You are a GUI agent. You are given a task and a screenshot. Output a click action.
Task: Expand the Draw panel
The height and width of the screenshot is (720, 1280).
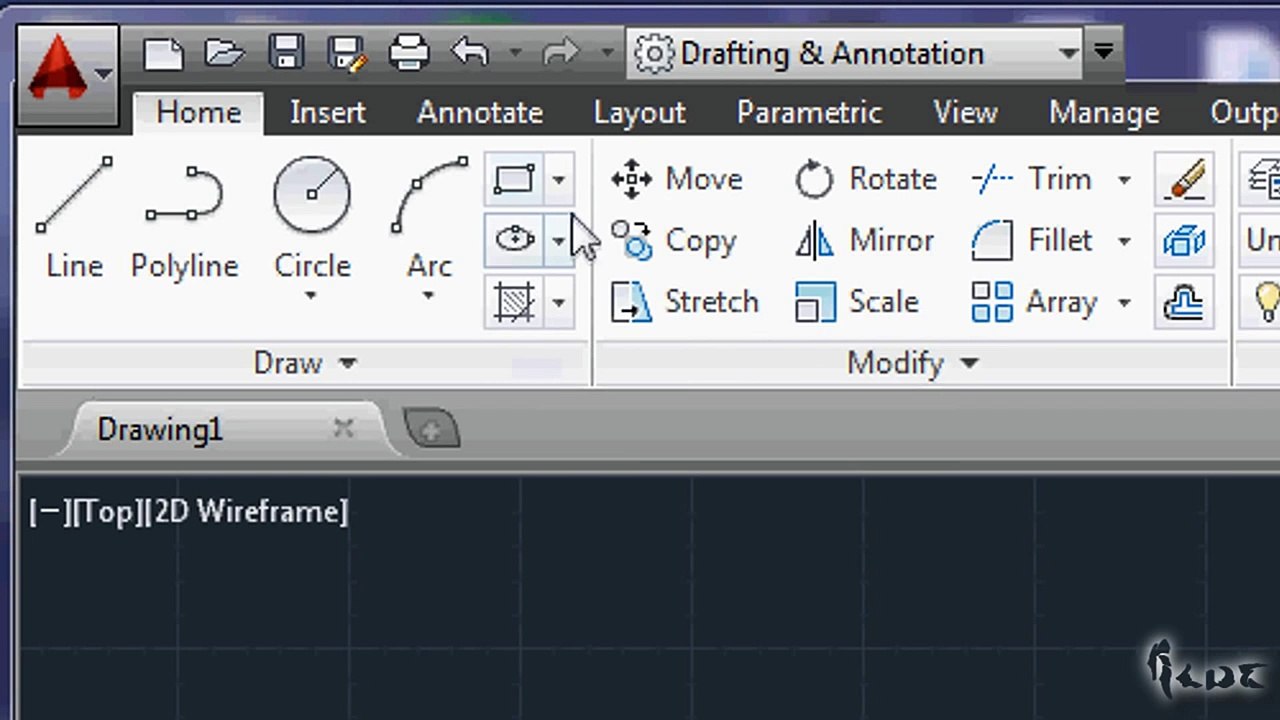(305, 363)
